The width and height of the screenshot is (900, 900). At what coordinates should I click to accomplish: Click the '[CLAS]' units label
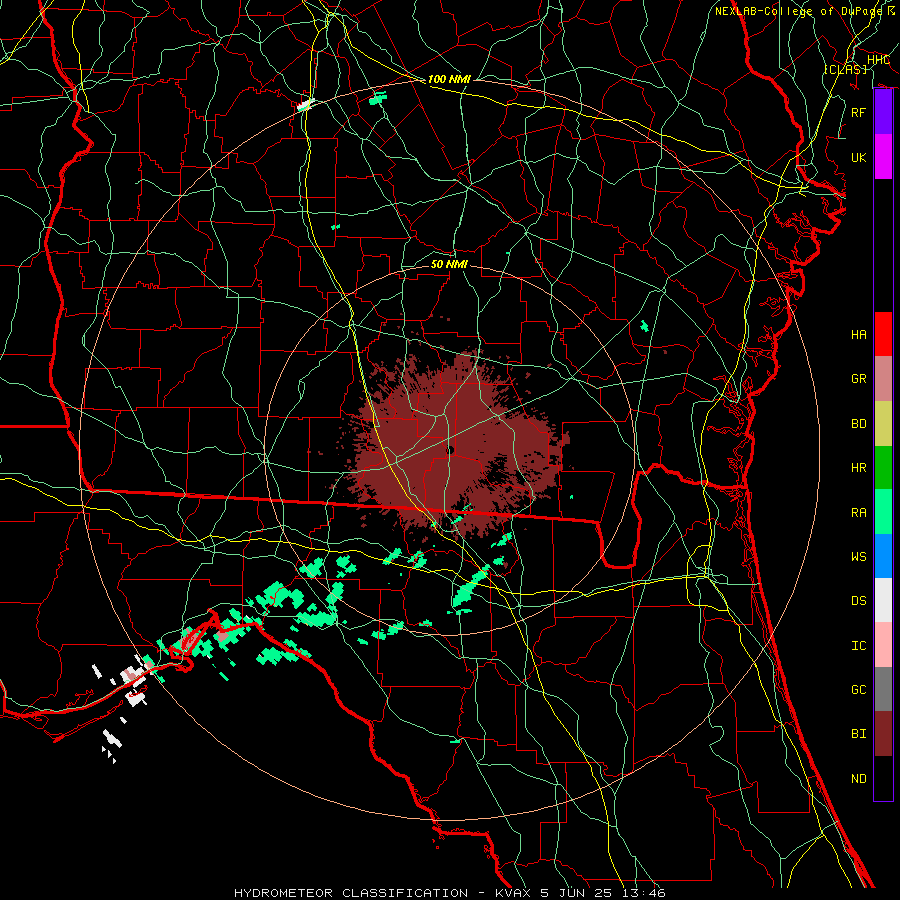(x=845, y=69)
